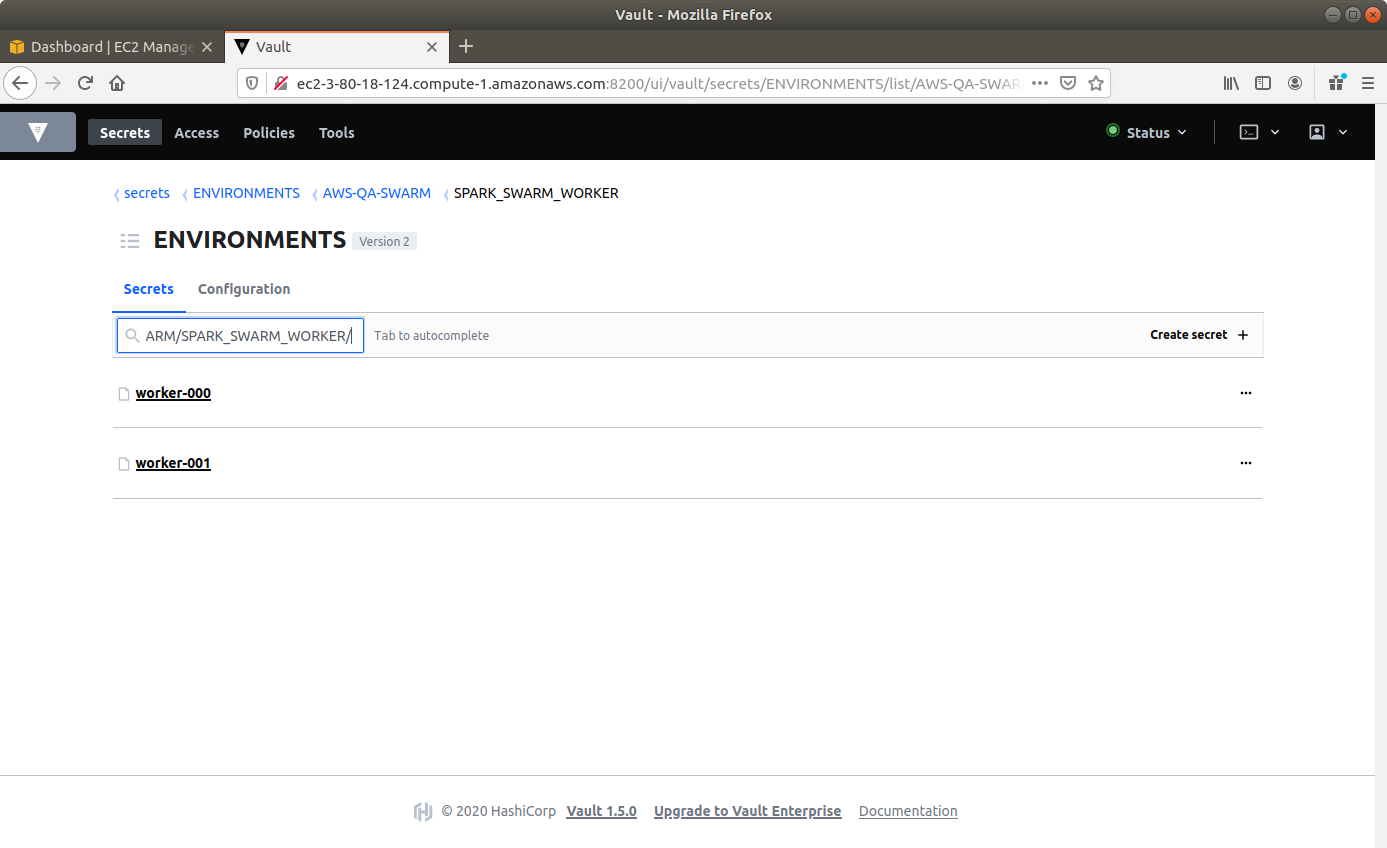This screenshot has width=1387, height=848.
Task: Open the Secrets navigation item
Action: [x=125, y=132]
